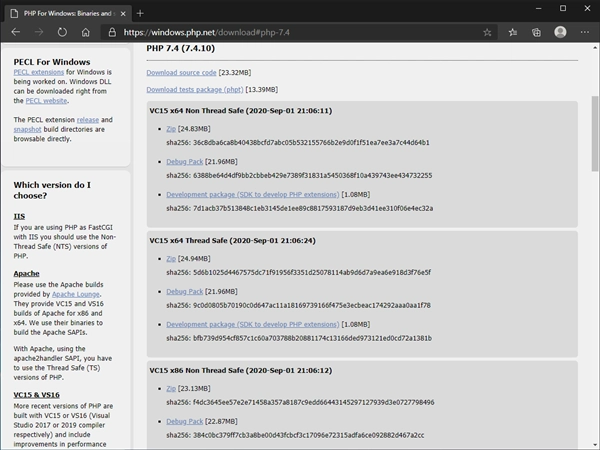
Task: Get VC15 x64 Thread Safe Development package
Action: pos(253,324)
